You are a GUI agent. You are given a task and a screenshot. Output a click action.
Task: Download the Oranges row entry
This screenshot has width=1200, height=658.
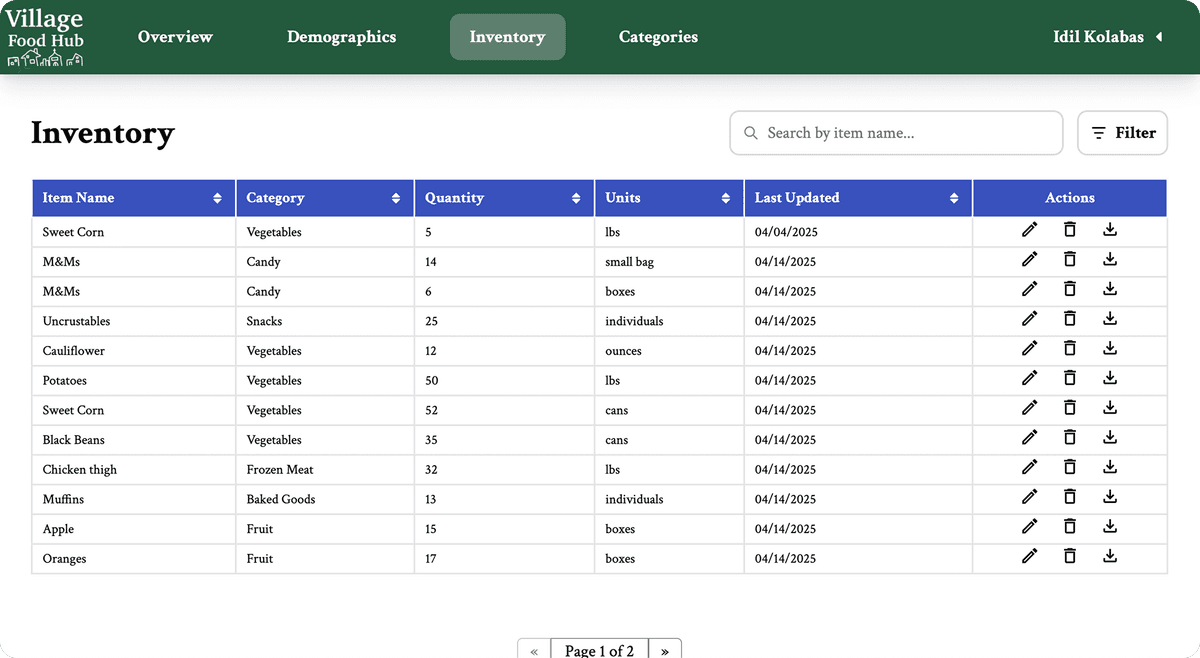tap(1109, 557)
